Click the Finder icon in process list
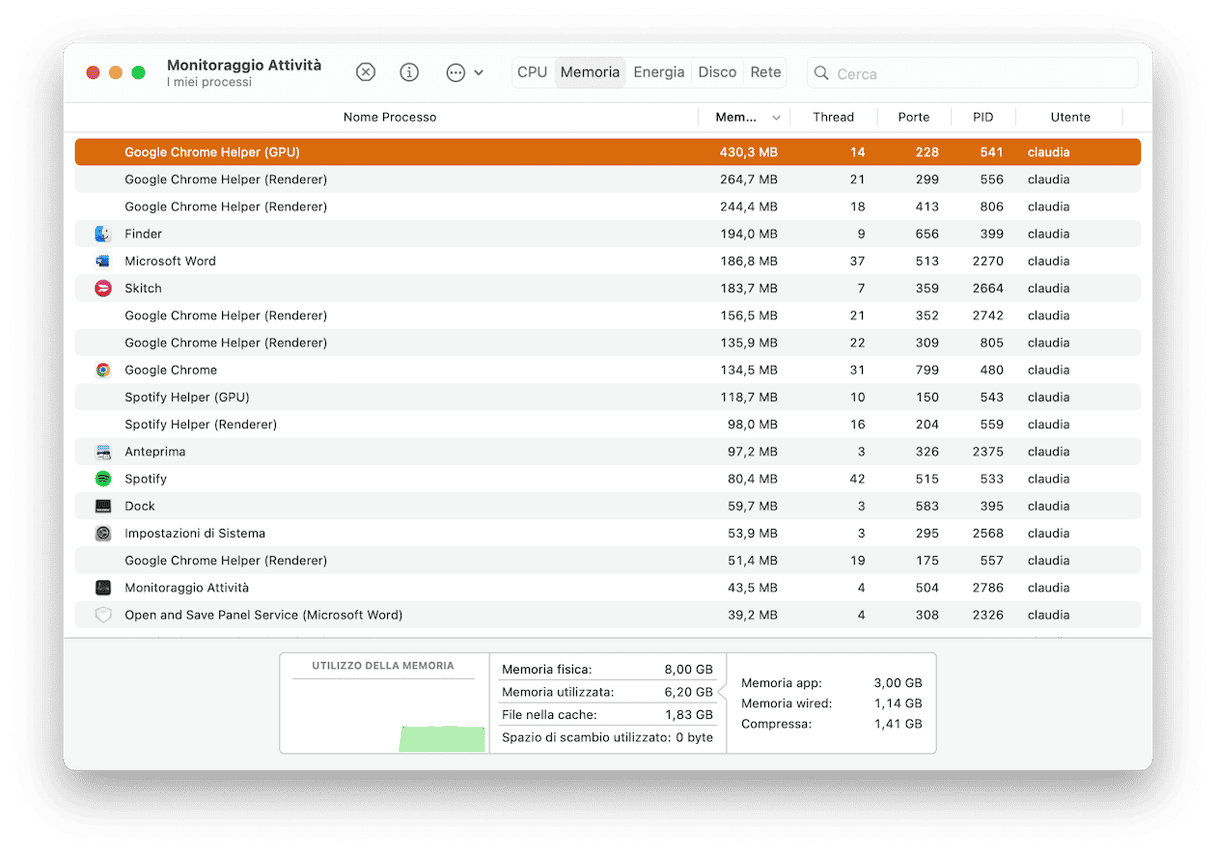The image size is (1216, 854). pyautogui.click(x=103, y=234)
